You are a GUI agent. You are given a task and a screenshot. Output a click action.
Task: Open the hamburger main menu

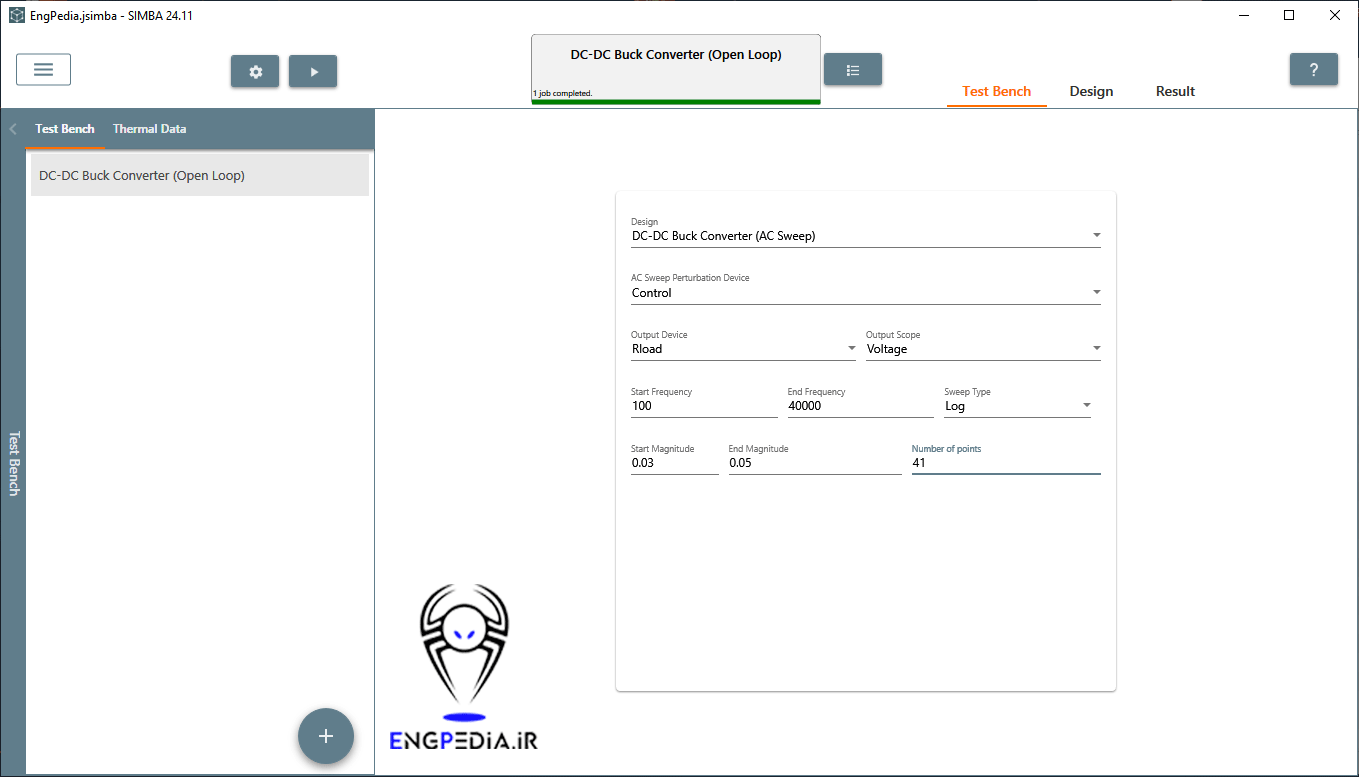pyautogui.click(x=43, y=70)
